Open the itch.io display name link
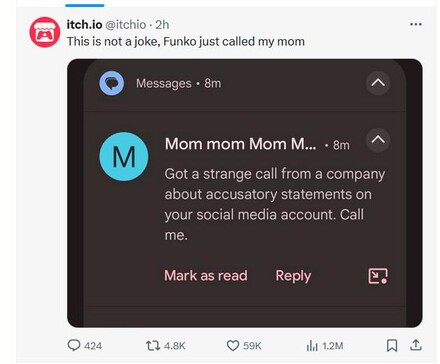Screen dimensions: 440x364 coord(84,24)
